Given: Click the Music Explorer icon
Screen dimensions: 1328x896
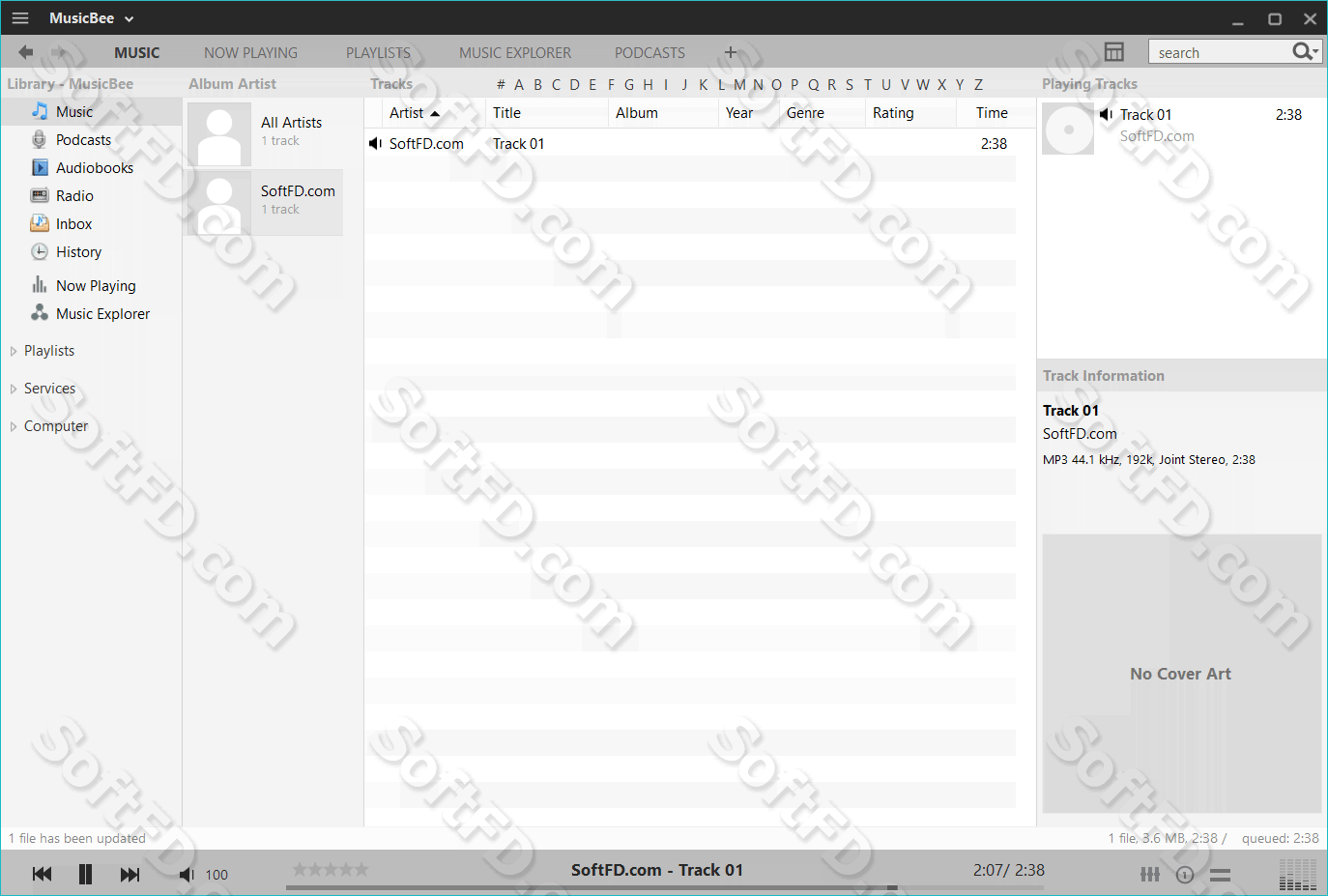Looking at the screenshot, I should tap(40, 312).
